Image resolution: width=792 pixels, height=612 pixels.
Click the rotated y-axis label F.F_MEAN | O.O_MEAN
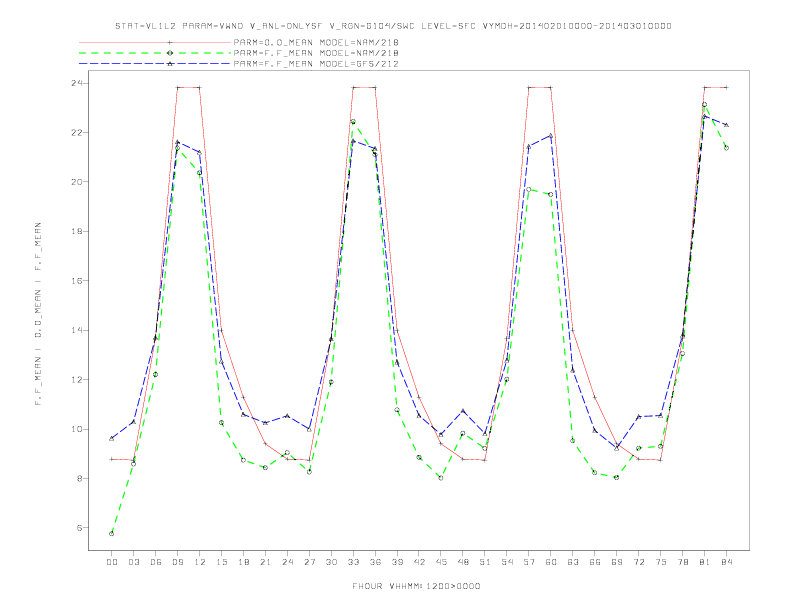(38, 313)
